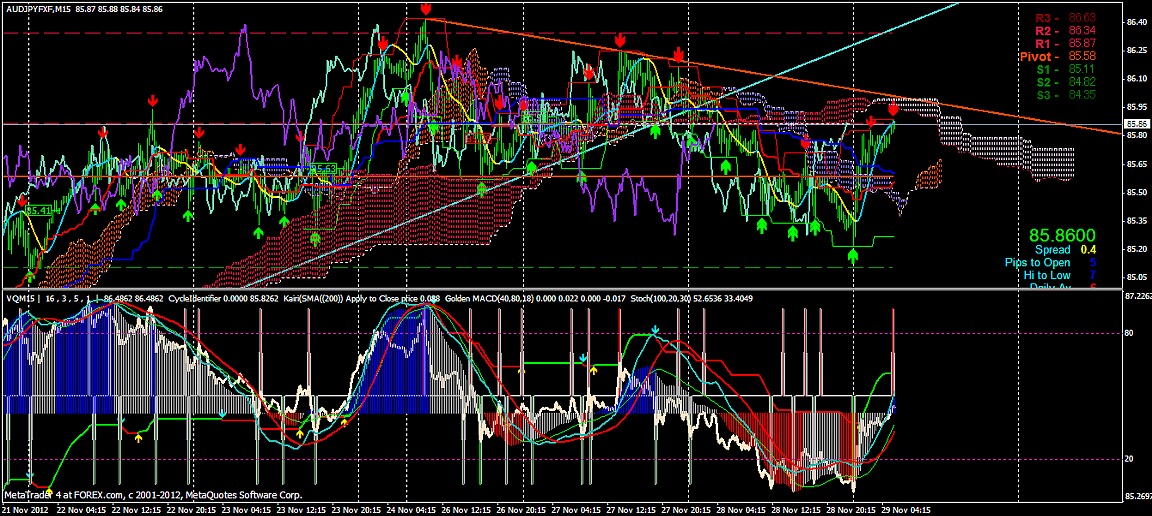Viewport: 1152px width, 516px height.
Task: Click the 85.86 current price marker on price axis
Action: (x=1134, y=124)
